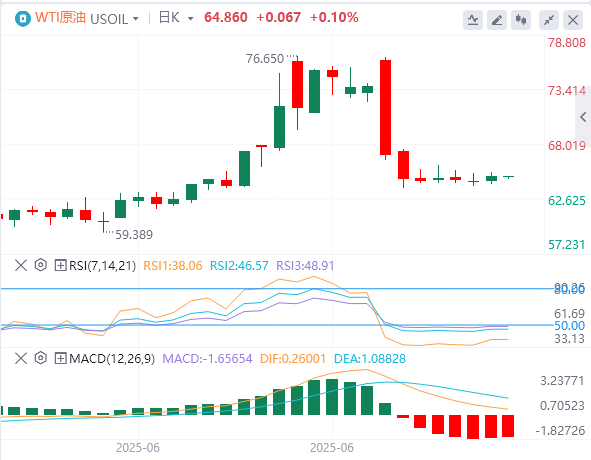Open MACD indicator settings hexagon icon
Image resolution: width=591 pixels, height=460 pixels.
pos(40,358)
